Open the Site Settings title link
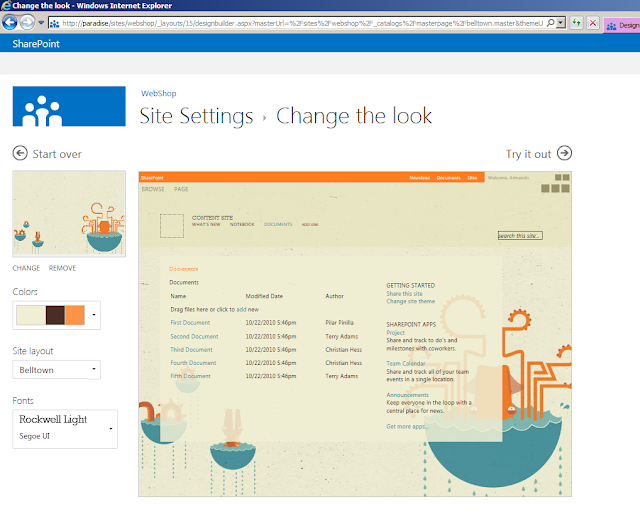The height and width of the screenshot is (521, 640). click(x=196, y=116)
